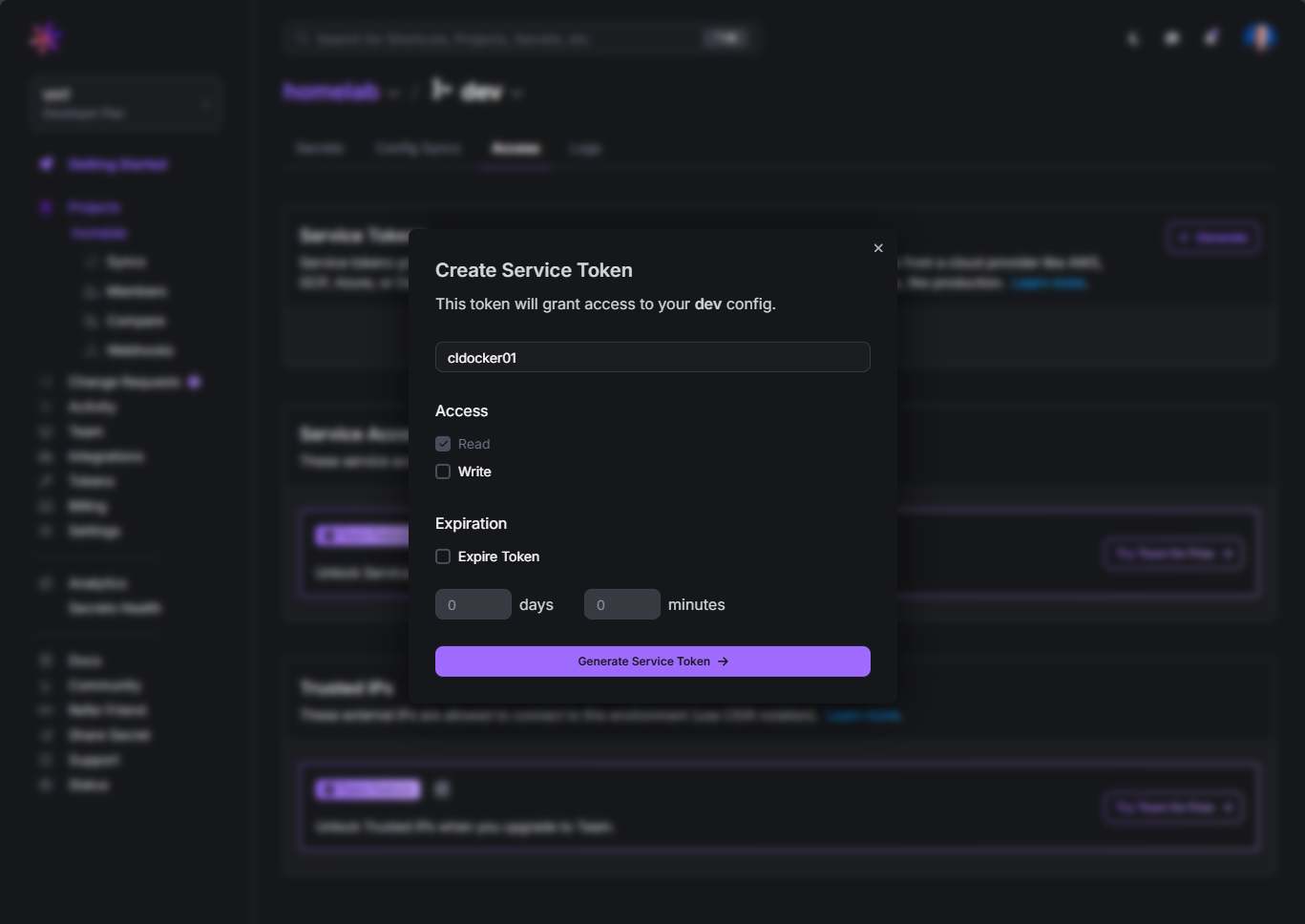Close the Create Service Token dialog
Viewport: 1305px width, 924px height.
(878, 248)
